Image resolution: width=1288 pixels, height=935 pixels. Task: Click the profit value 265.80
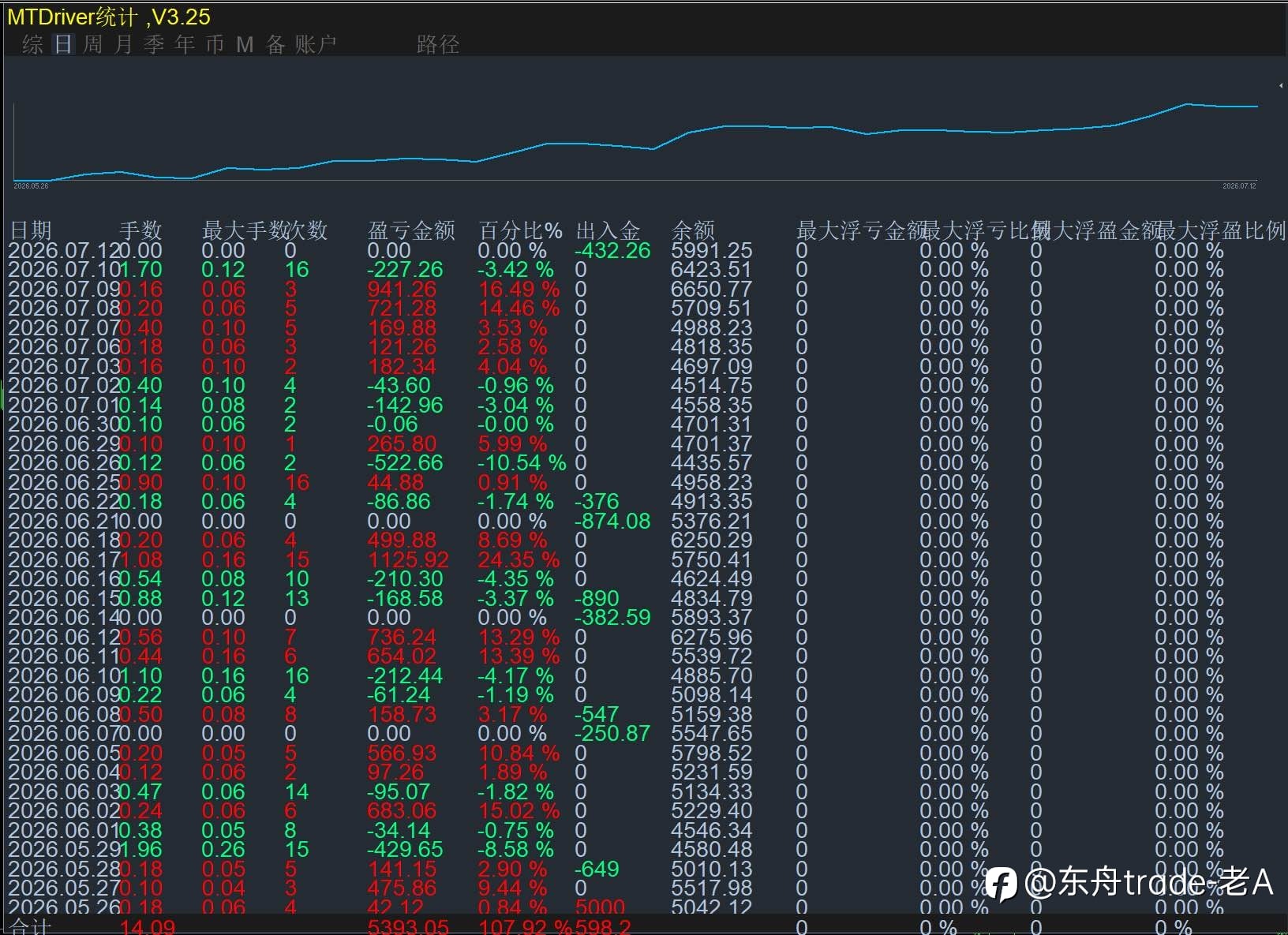coord(401,443)
